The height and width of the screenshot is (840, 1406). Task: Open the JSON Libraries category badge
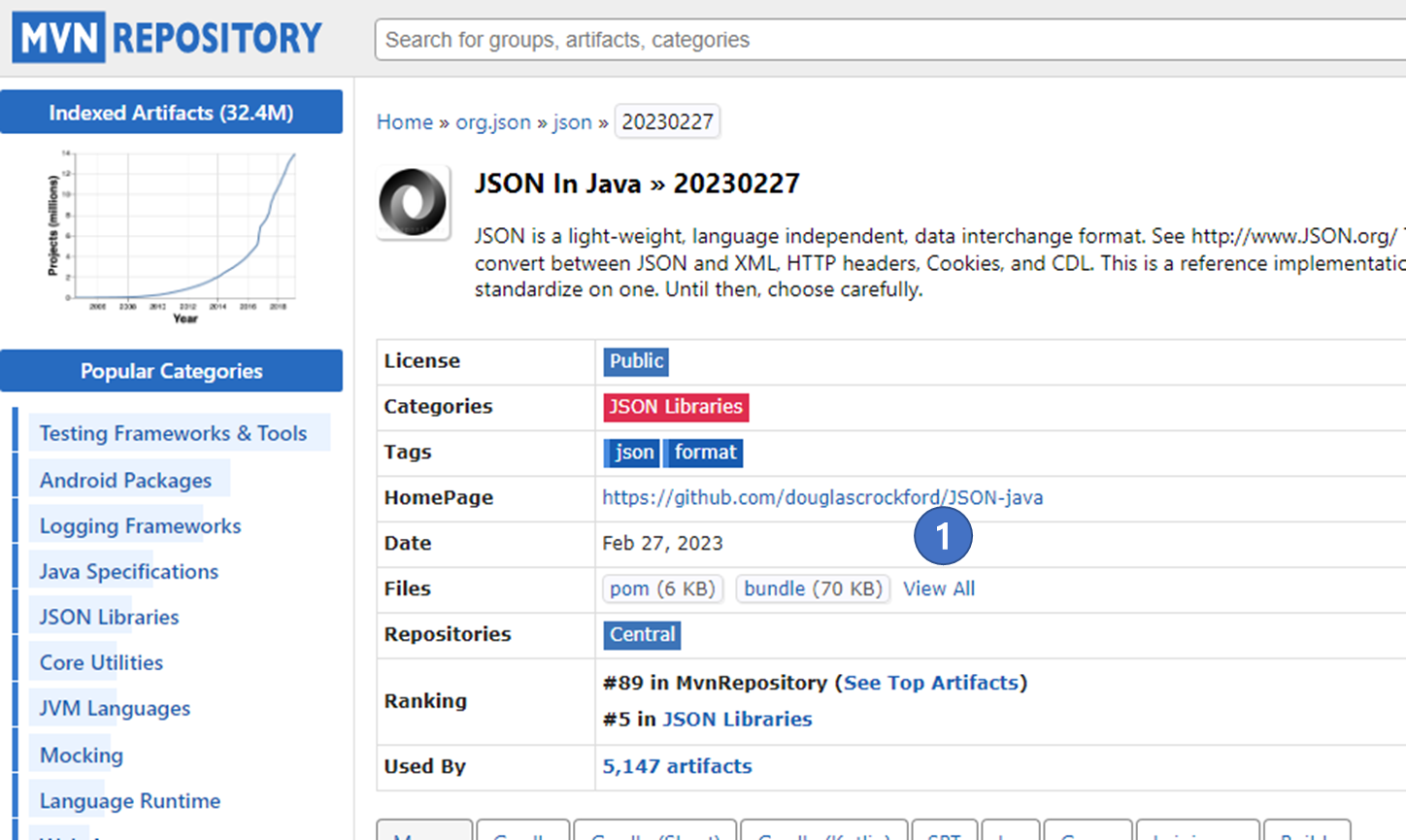pyautogui.click(x=676, y=407)
